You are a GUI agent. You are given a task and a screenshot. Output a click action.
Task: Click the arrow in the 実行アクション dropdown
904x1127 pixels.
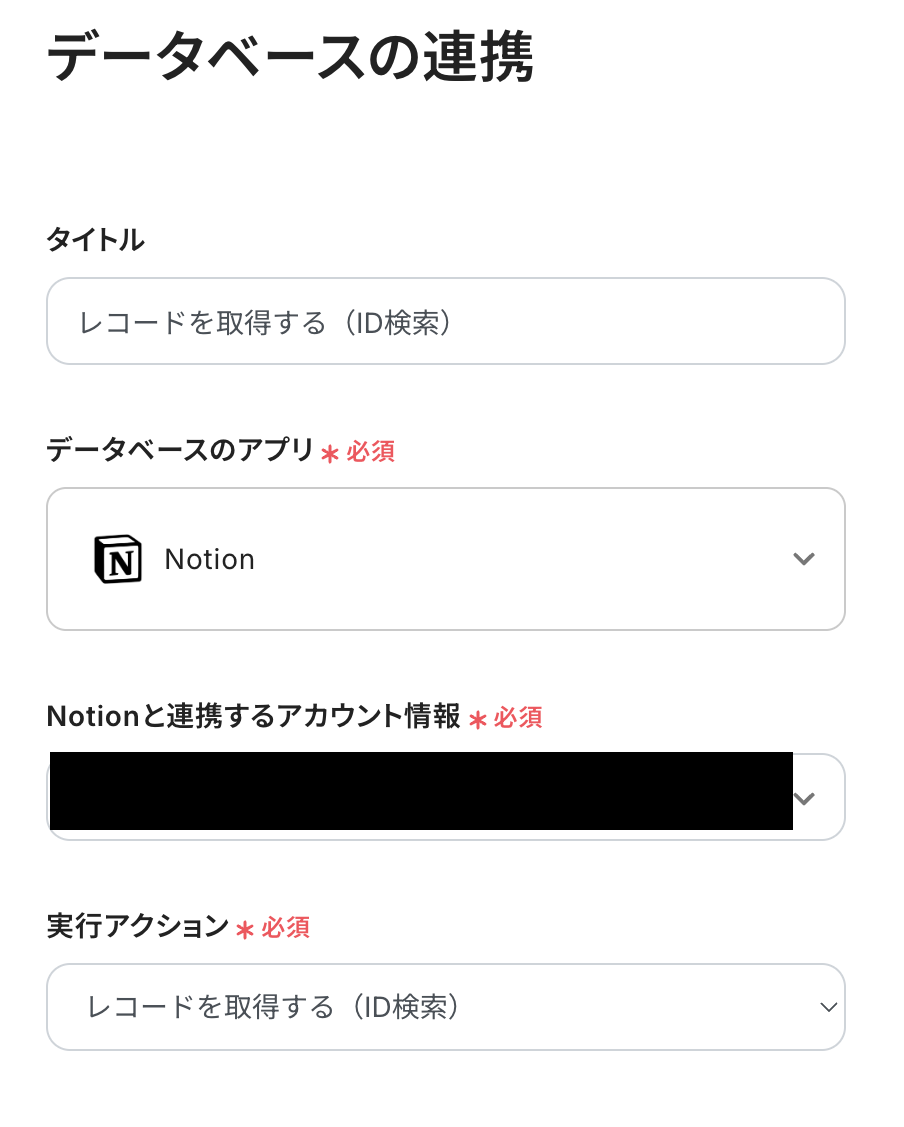828,1007
